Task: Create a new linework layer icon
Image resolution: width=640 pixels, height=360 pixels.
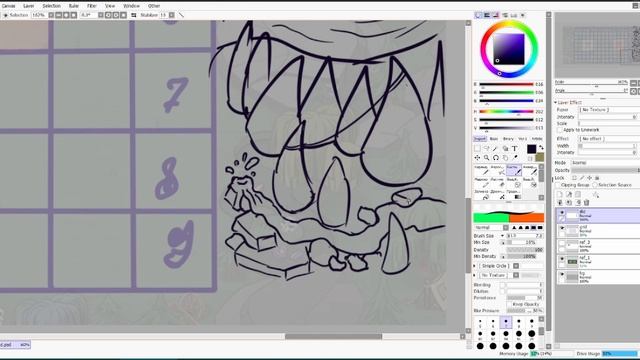Action: 569,195
